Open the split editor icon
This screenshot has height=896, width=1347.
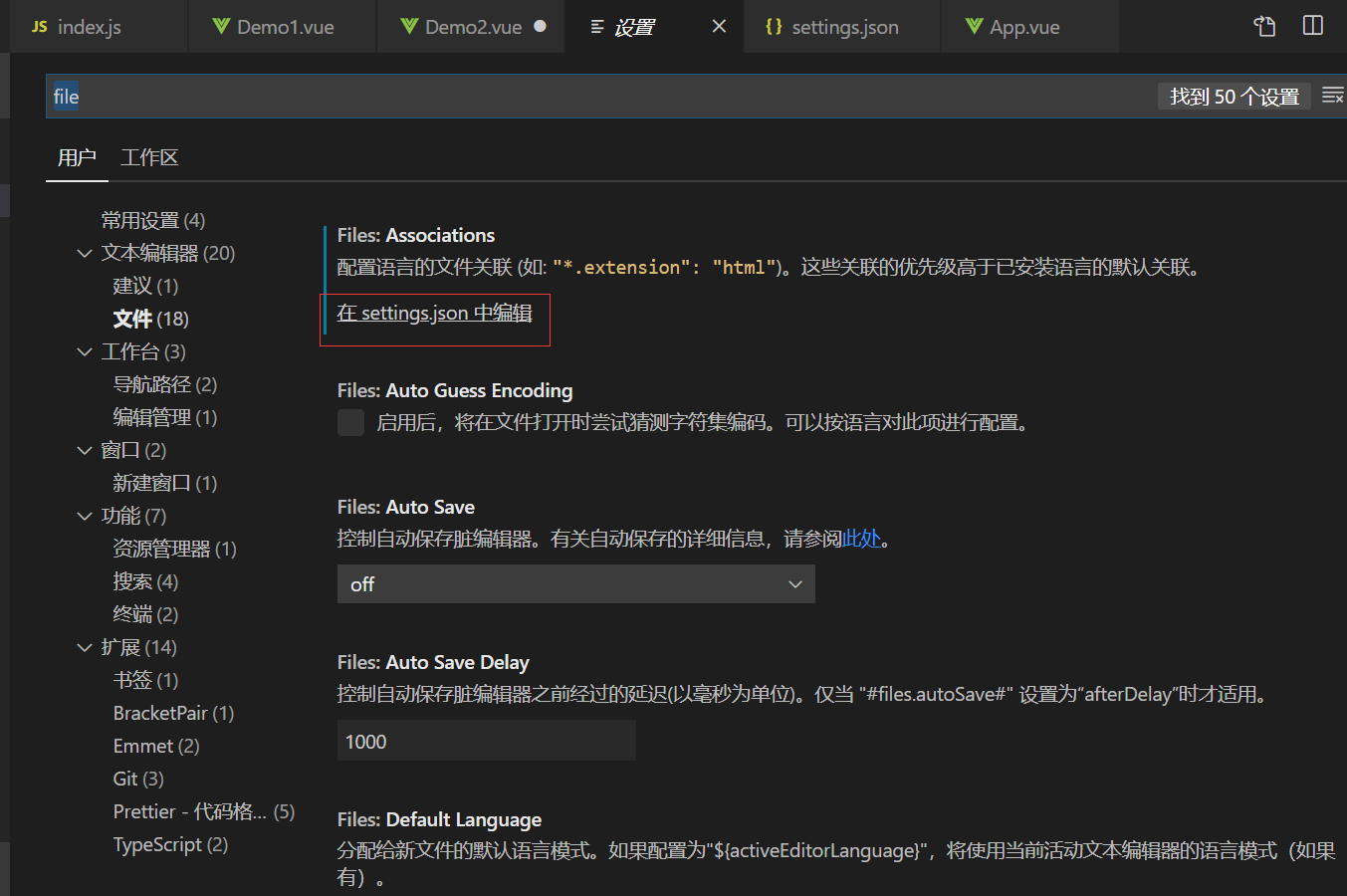pos(1312,26)
